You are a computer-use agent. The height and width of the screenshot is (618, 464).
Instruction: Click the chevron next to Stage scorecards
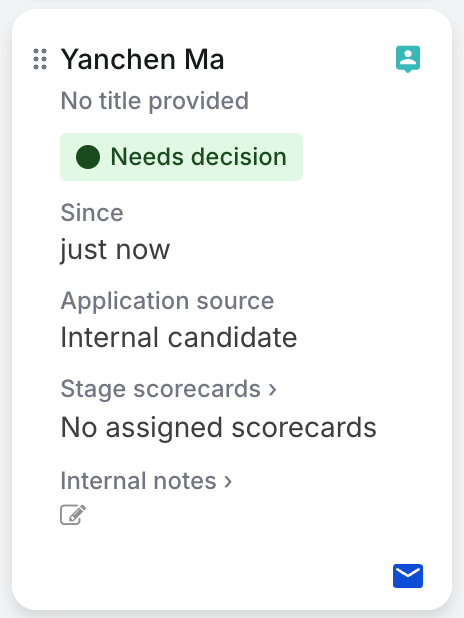[x=272, y=389]
